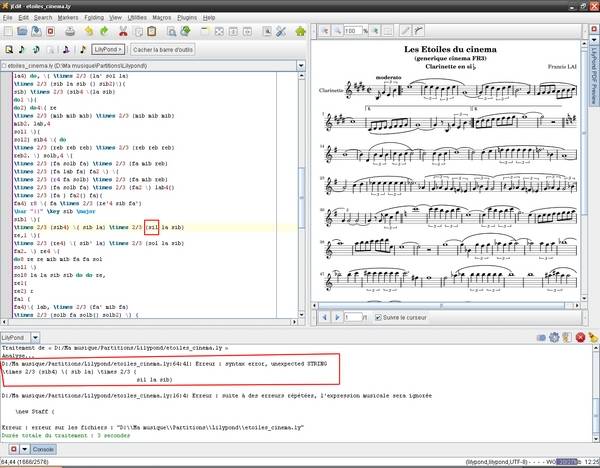Select the LilyPond PDF Preview side tab
Screen dimensions: 600x468
point(594,75)
